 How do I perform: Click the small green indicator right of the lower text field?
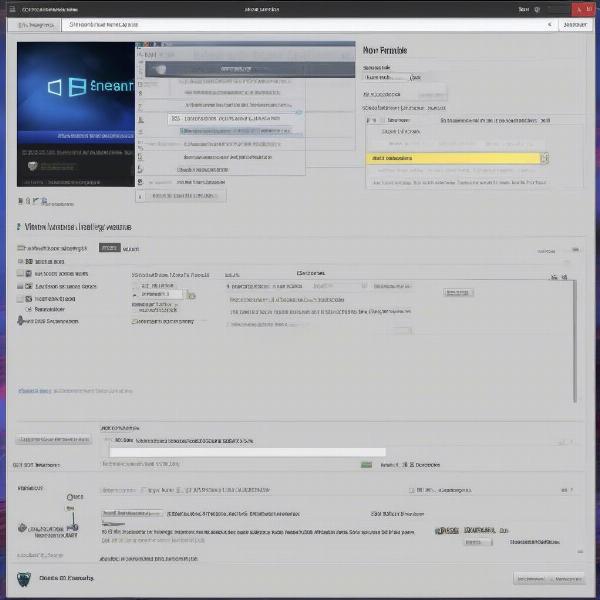coord(366,465)
